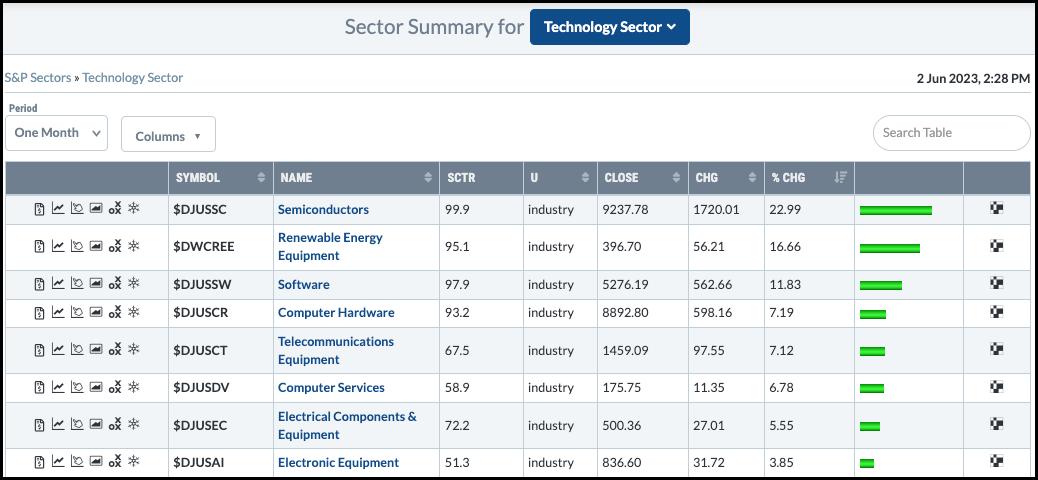Open the Point & Figure icon for Software
This screenshot has height=480, width=1038.
tap(115, 284)
